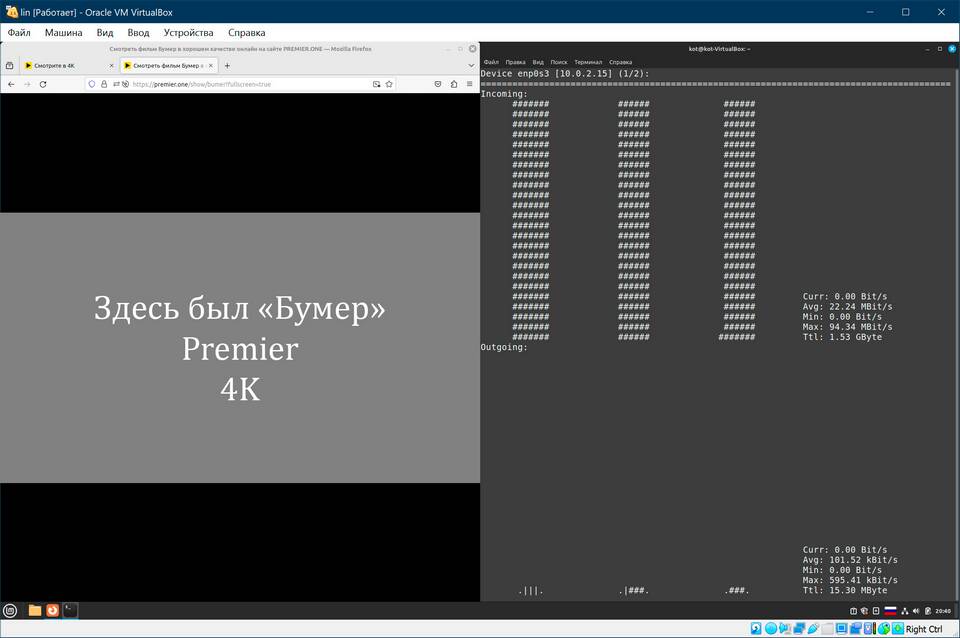Image resolution: width=960 pixels, height=638 pixels.
Task: Click VirtualBox recording status icon
Action: pos(855,629)
